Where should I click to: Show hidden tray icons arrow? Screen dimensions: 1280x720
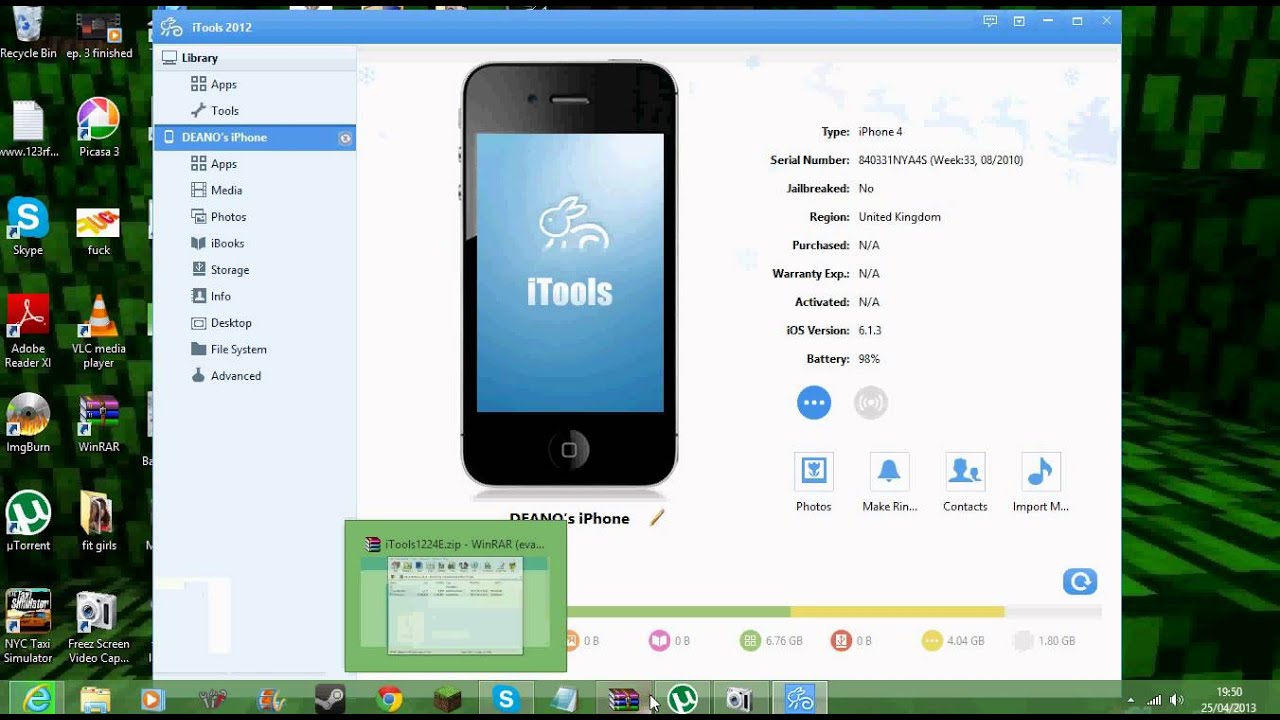1131,700
